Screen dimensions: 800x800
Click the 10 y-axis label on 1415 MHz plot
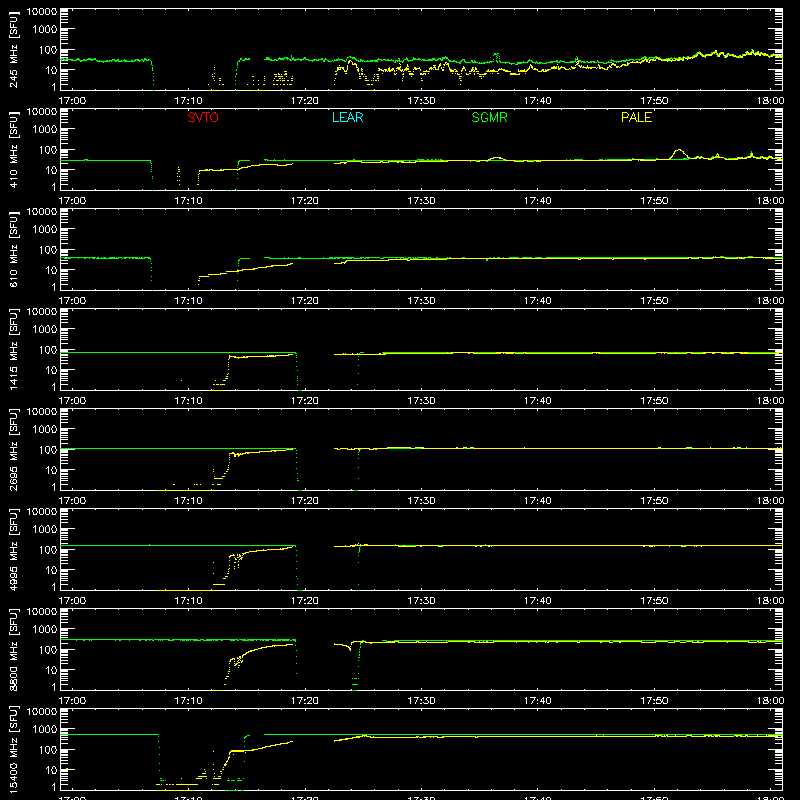tap(51, 370)
